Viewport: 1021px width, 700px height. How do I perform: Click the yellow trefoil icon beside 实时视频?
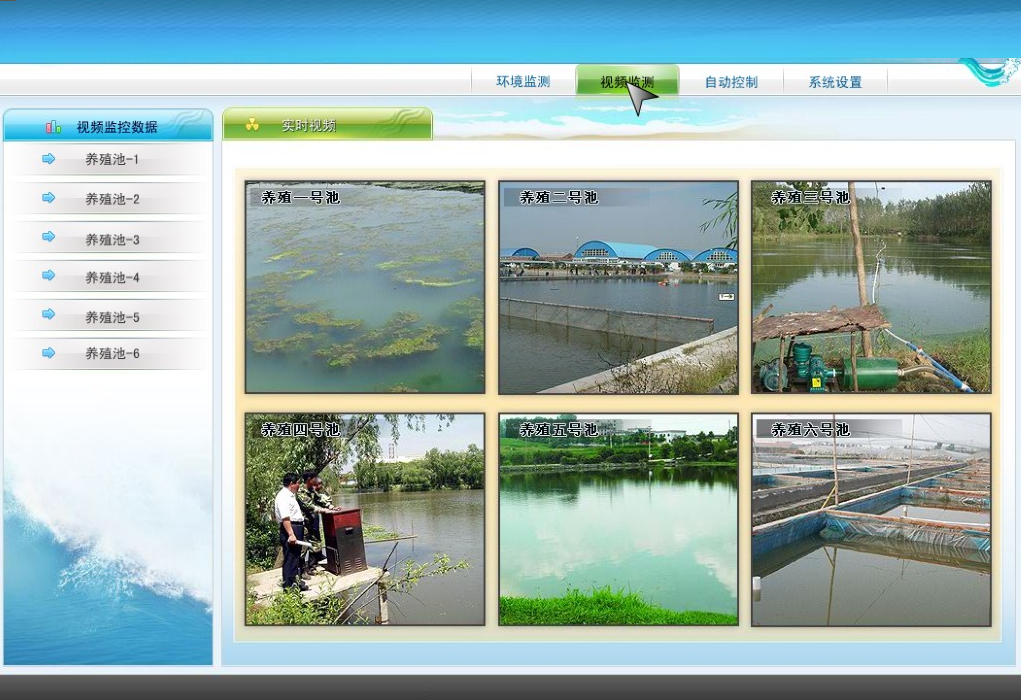tap(252, 124)
